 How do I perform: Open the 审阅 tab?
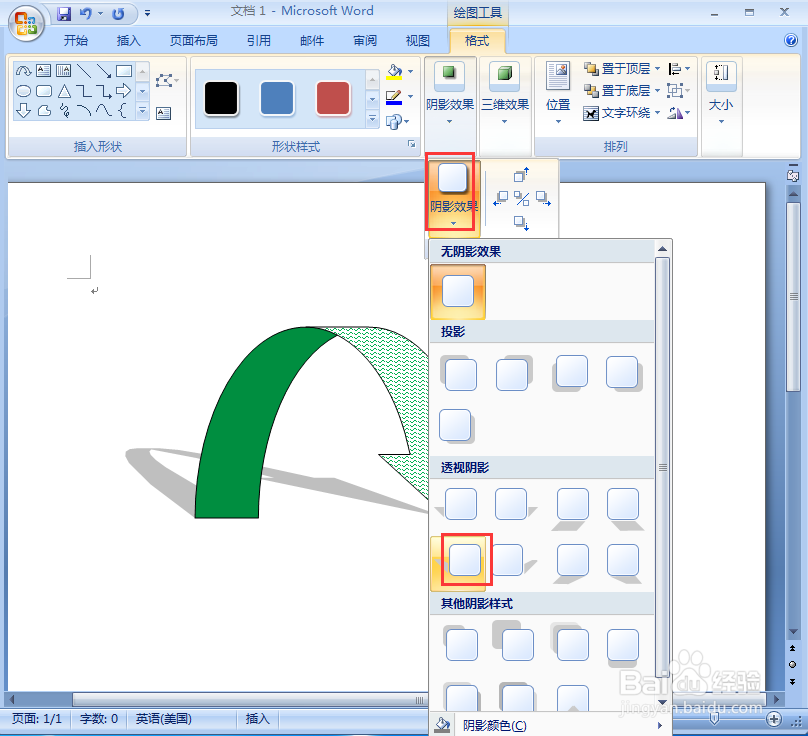pyautogui.click(x=365, y=41)
